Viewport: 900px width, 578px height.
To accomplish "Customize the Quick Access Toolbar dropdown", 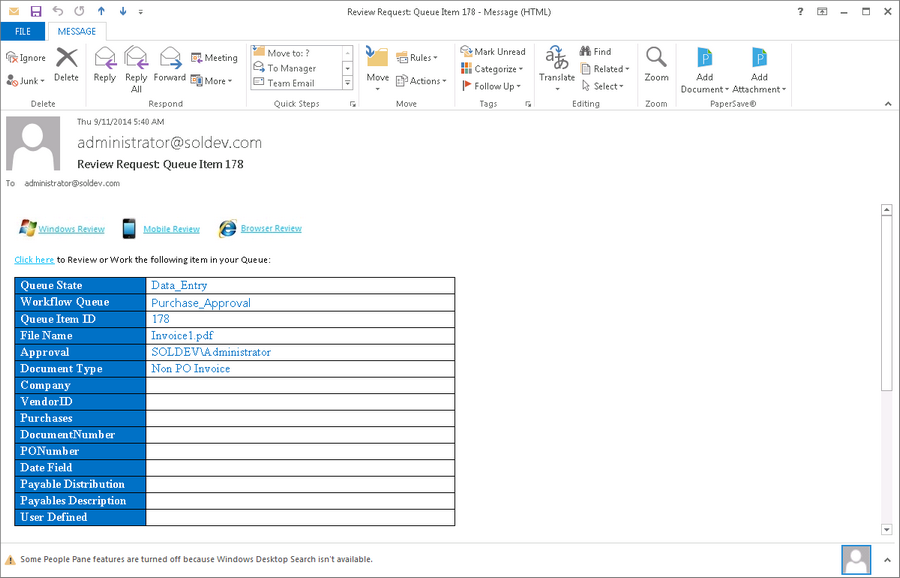I will (141, 11).
